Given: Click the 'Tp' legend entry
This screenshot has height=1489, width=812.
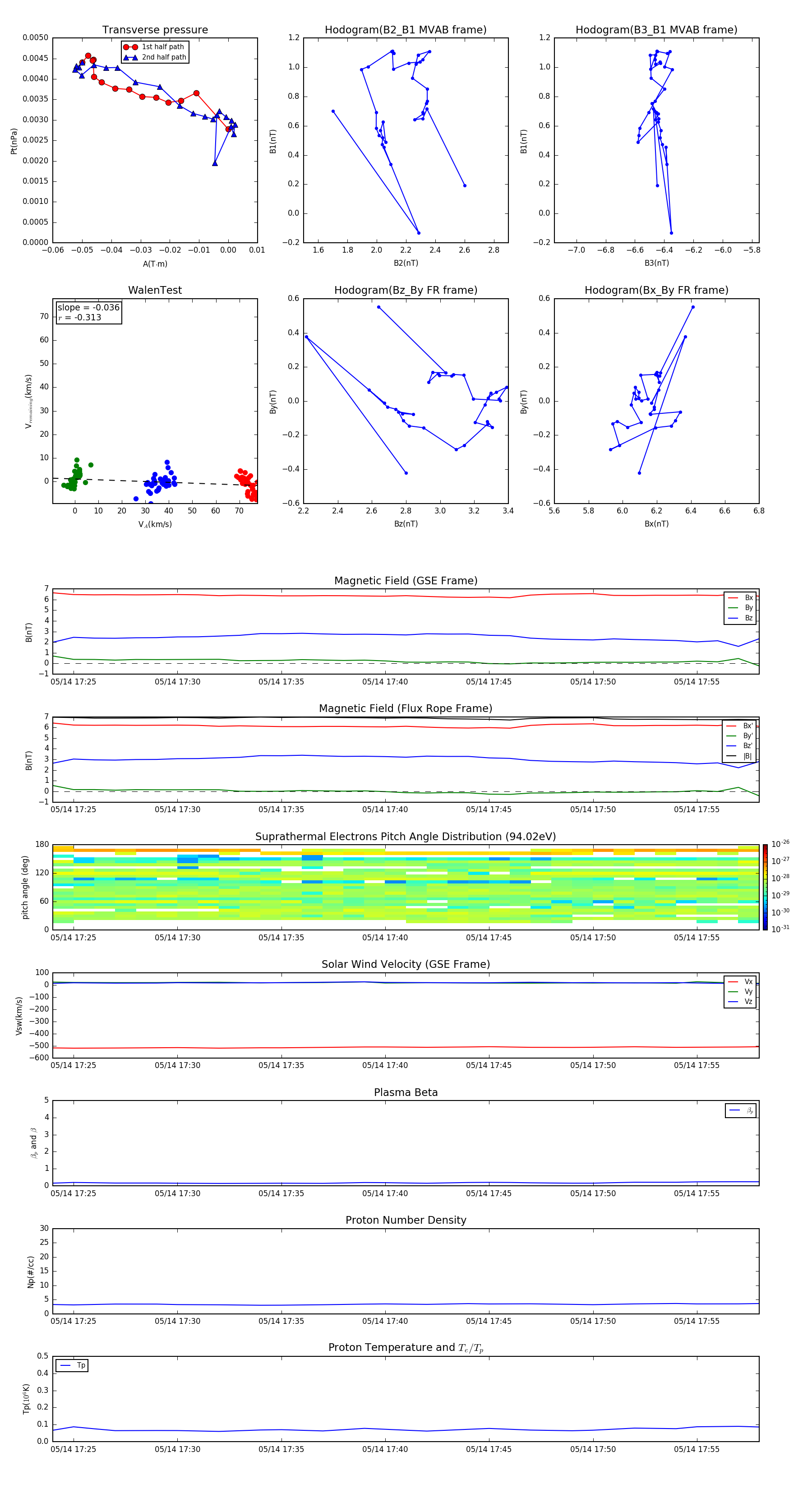Looking at the screenshot, I should click(x=73, y=1365).
